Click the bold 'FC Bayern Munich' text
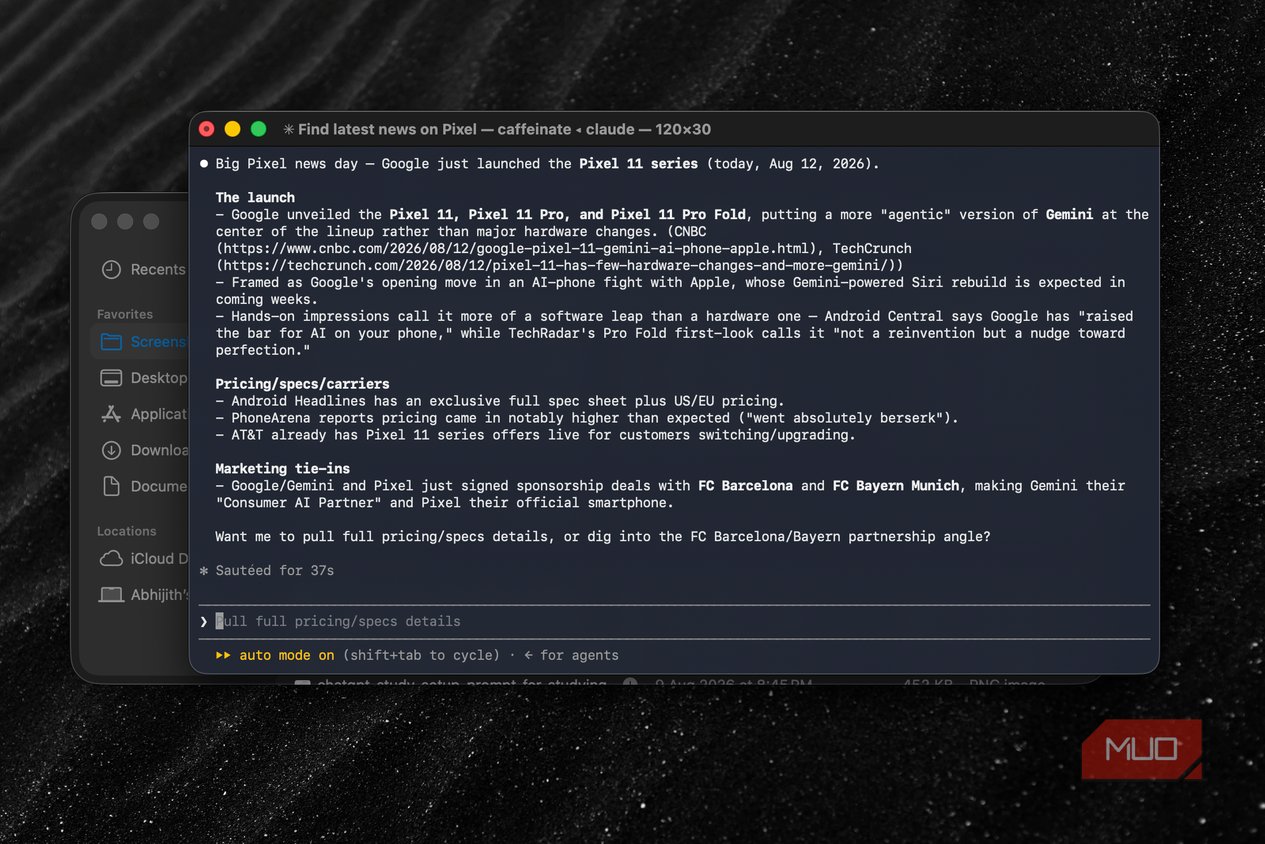The width and height of the screenshot is (1265, 844). [x=896, y=485]
